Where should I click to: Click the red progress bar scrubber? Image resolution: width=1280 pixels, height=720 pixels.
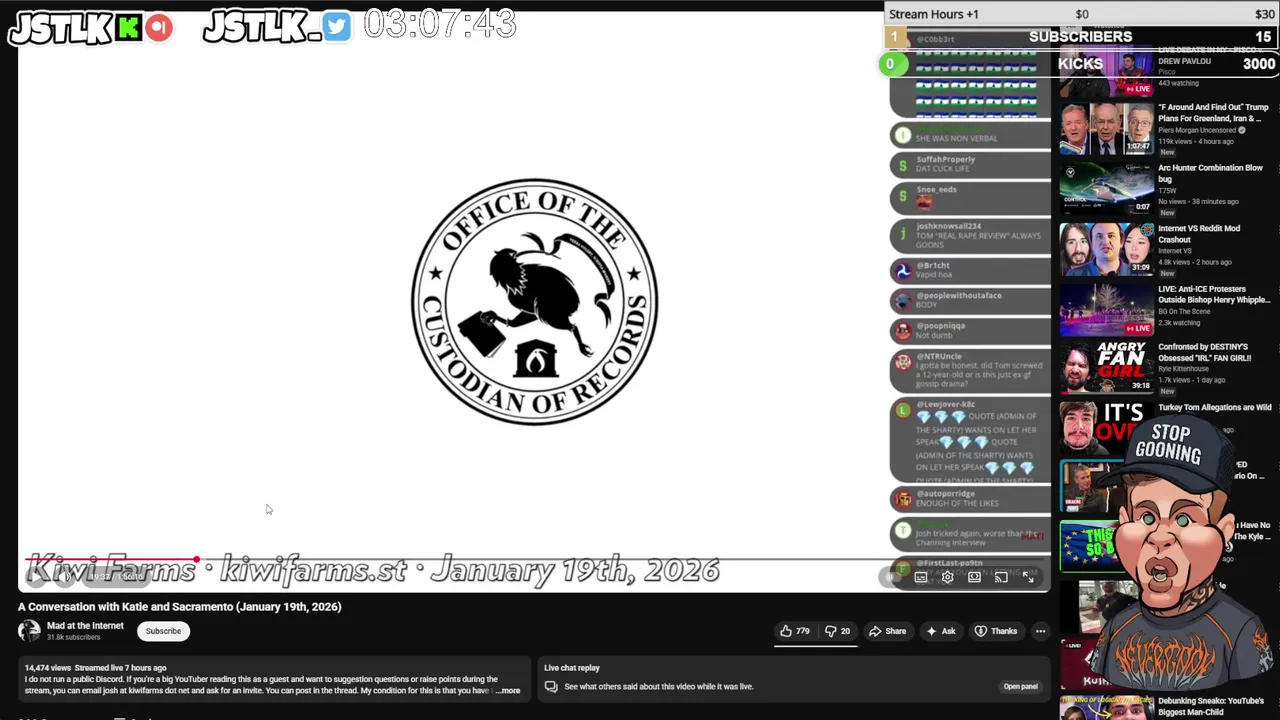197,560
